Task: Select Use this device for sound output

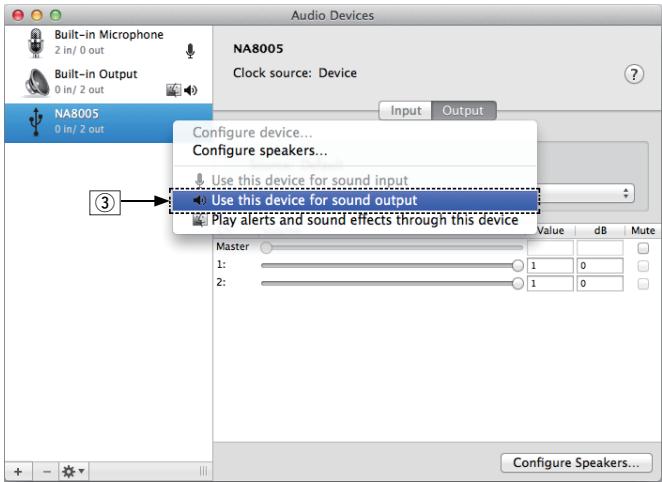Action: tap(355, 200)
